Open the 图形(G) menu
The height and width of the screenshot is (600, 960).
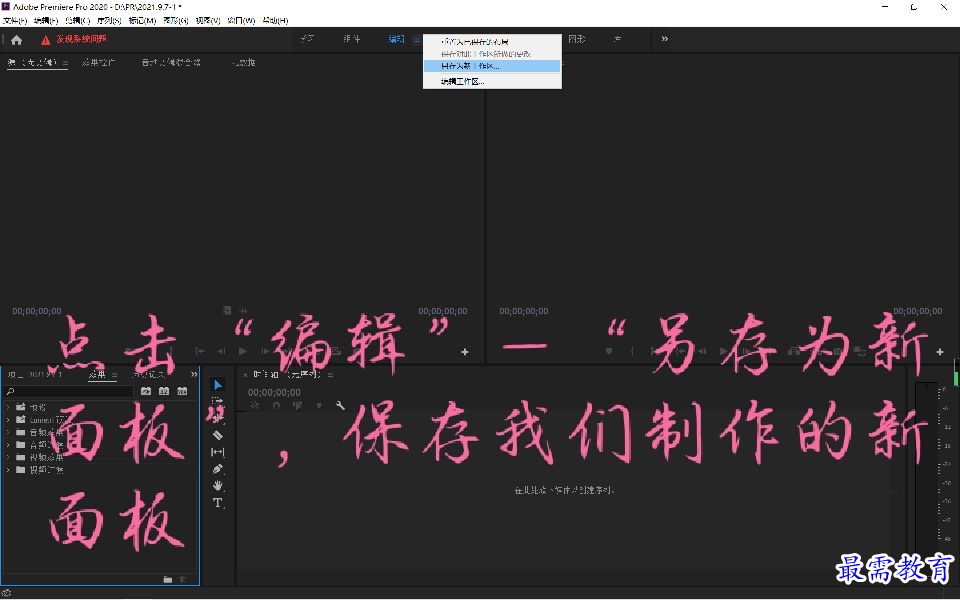(176, 21)
